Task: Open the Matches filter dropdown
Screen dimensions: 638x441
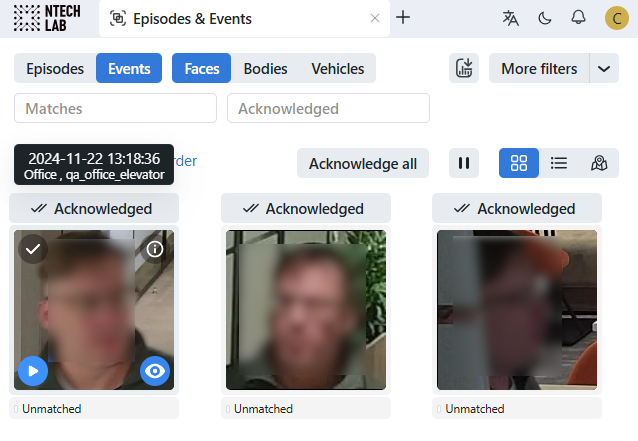Action: pos(115,108)
